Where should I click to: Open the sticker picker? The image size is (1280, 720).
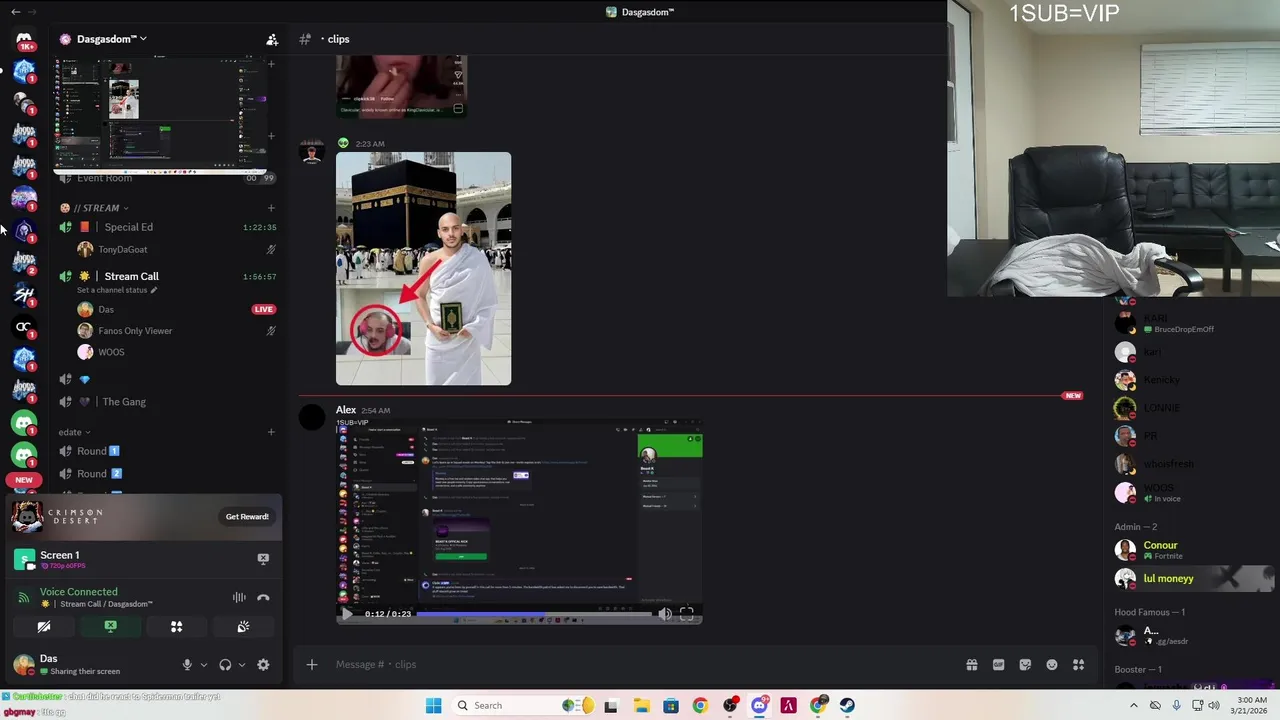coord(1025,665)
